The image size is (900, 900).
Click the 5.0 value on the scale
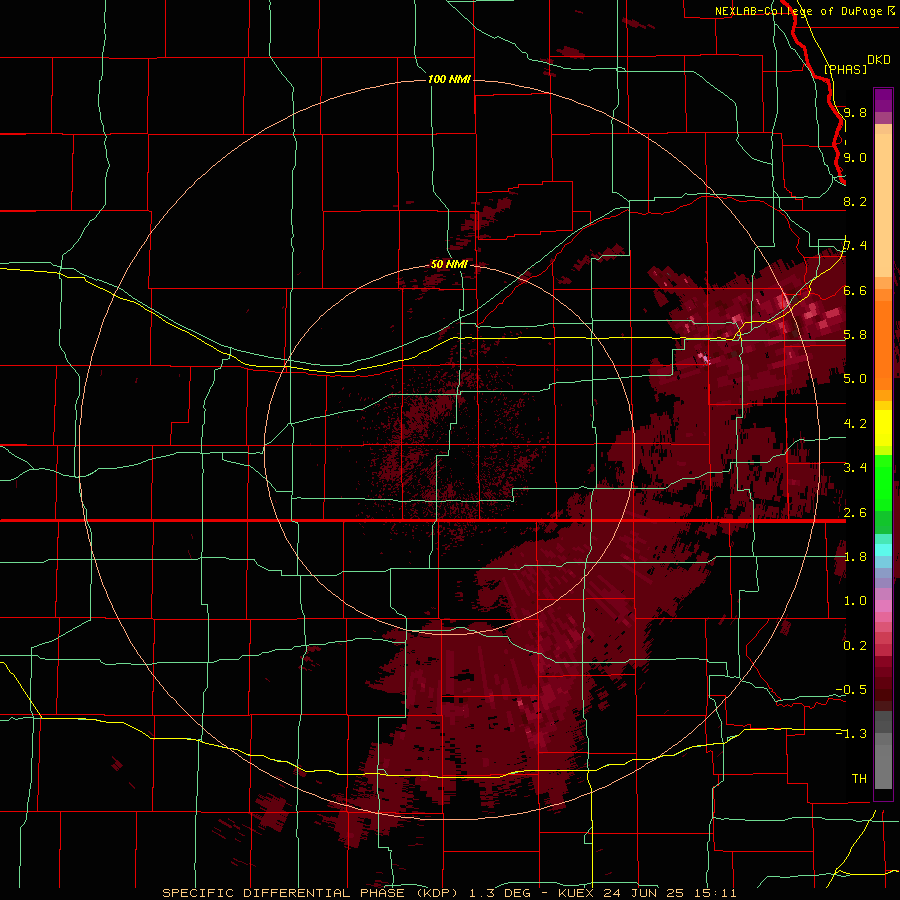point(855,379)
